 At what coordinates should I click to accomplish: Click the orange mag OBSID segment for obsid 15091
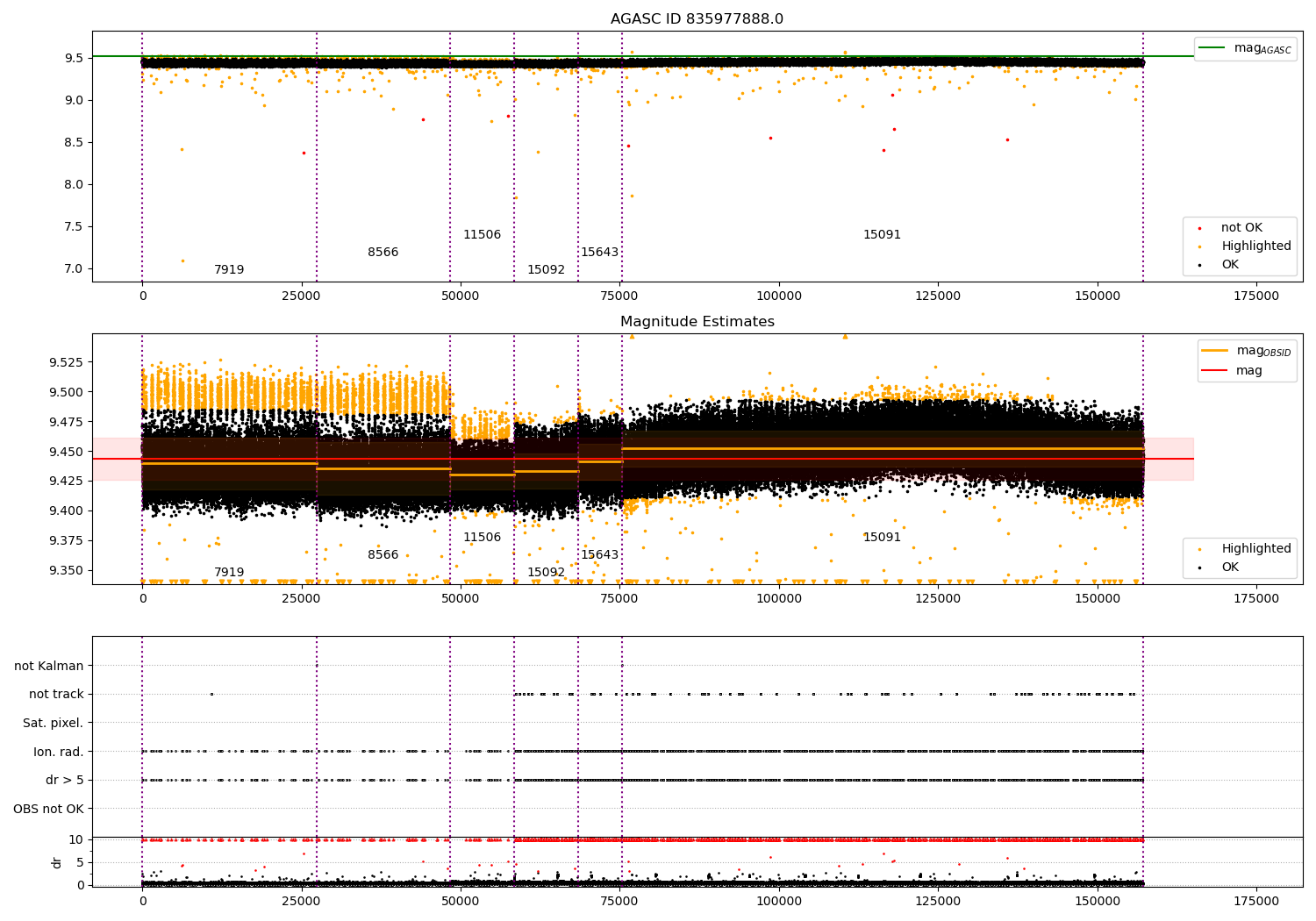tap(882, 448)
